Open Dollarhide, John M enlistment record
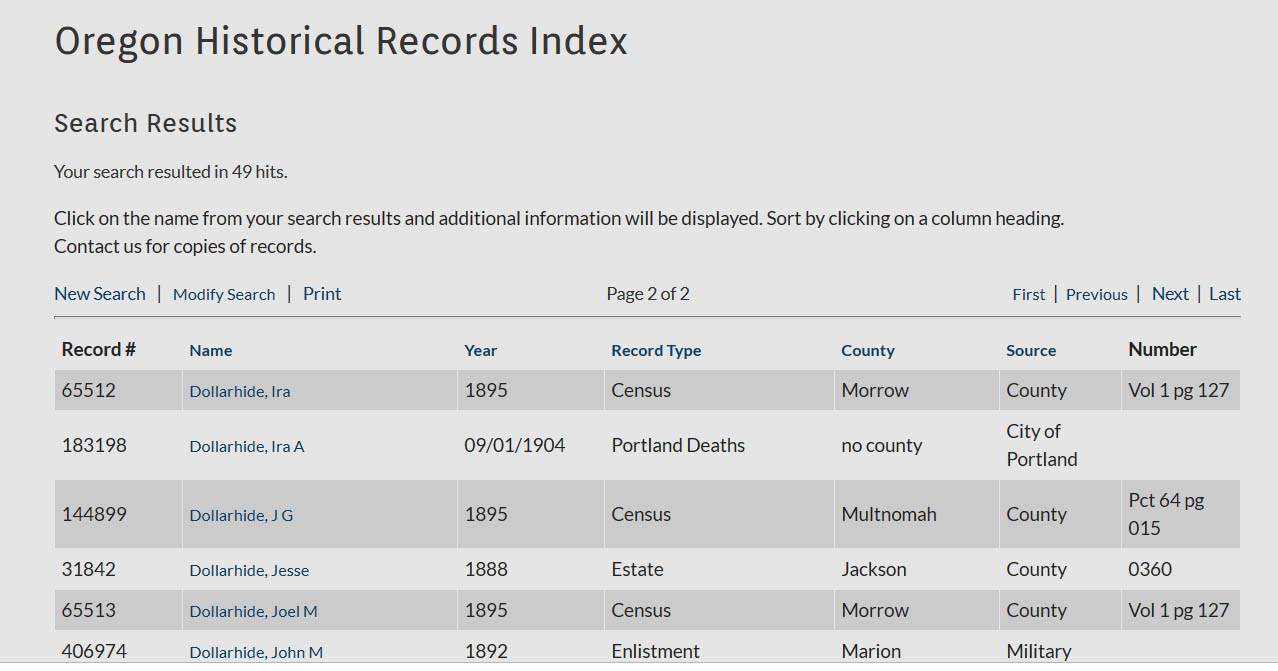The width and height of the screenshot is (1278, 671). click(x=256, y=652)
